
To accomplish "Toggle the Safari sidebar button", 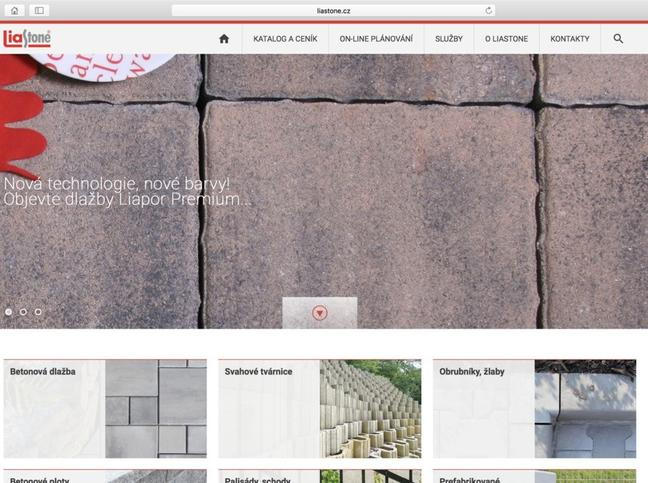I will click(x=39, y=10).
